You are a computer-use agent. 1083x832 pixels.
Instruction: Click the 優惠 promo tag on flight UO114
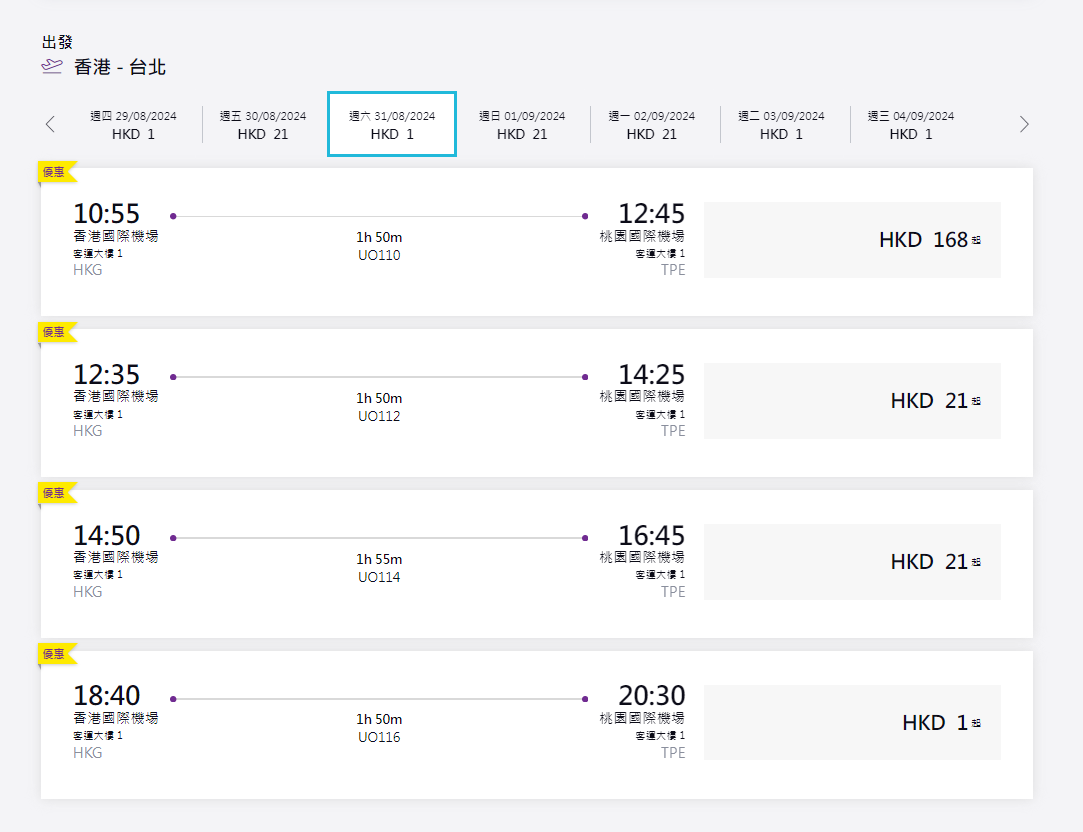(55, 493)
